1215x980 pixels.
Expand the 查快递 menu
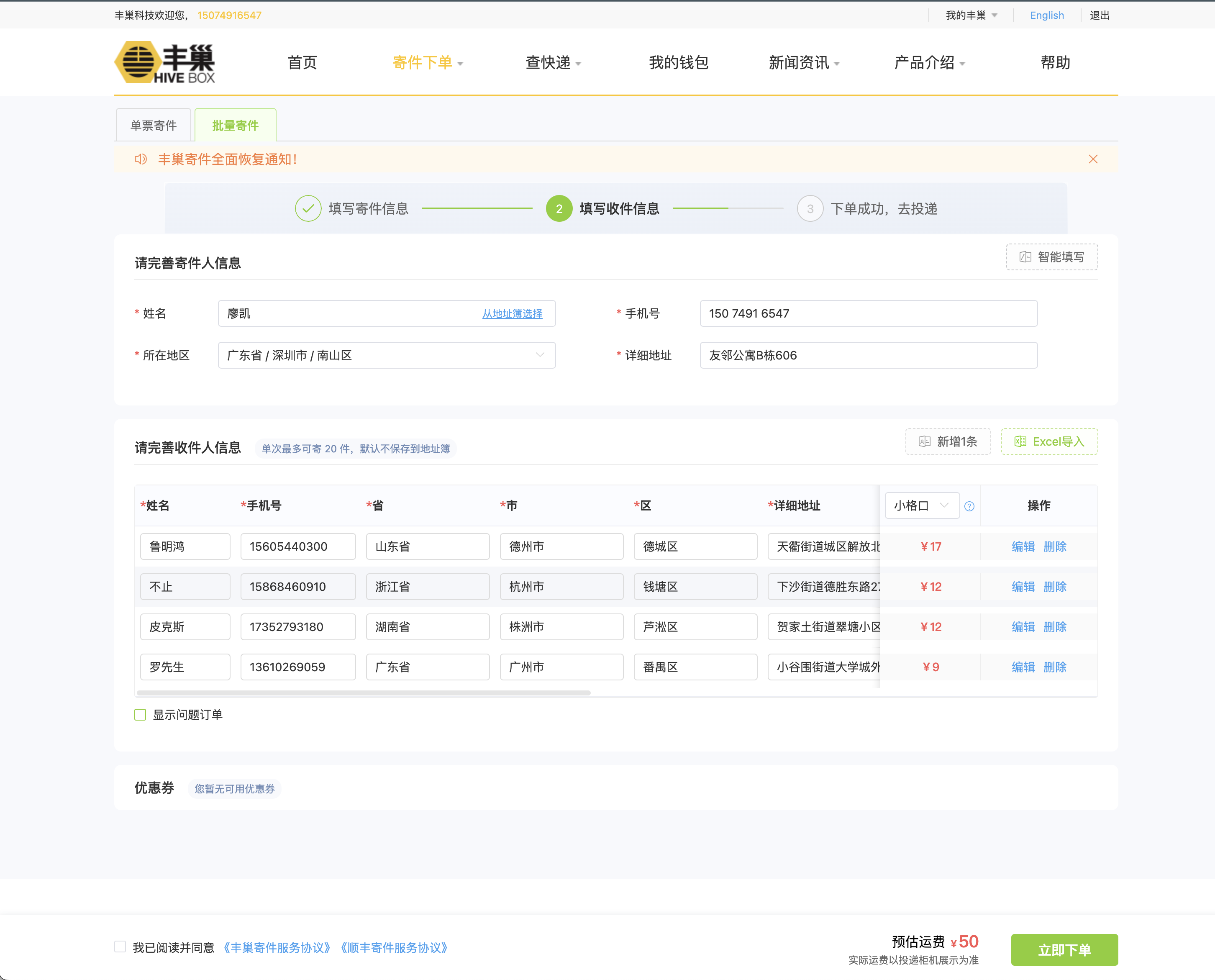pyautogui.click(x=553, y=63)
